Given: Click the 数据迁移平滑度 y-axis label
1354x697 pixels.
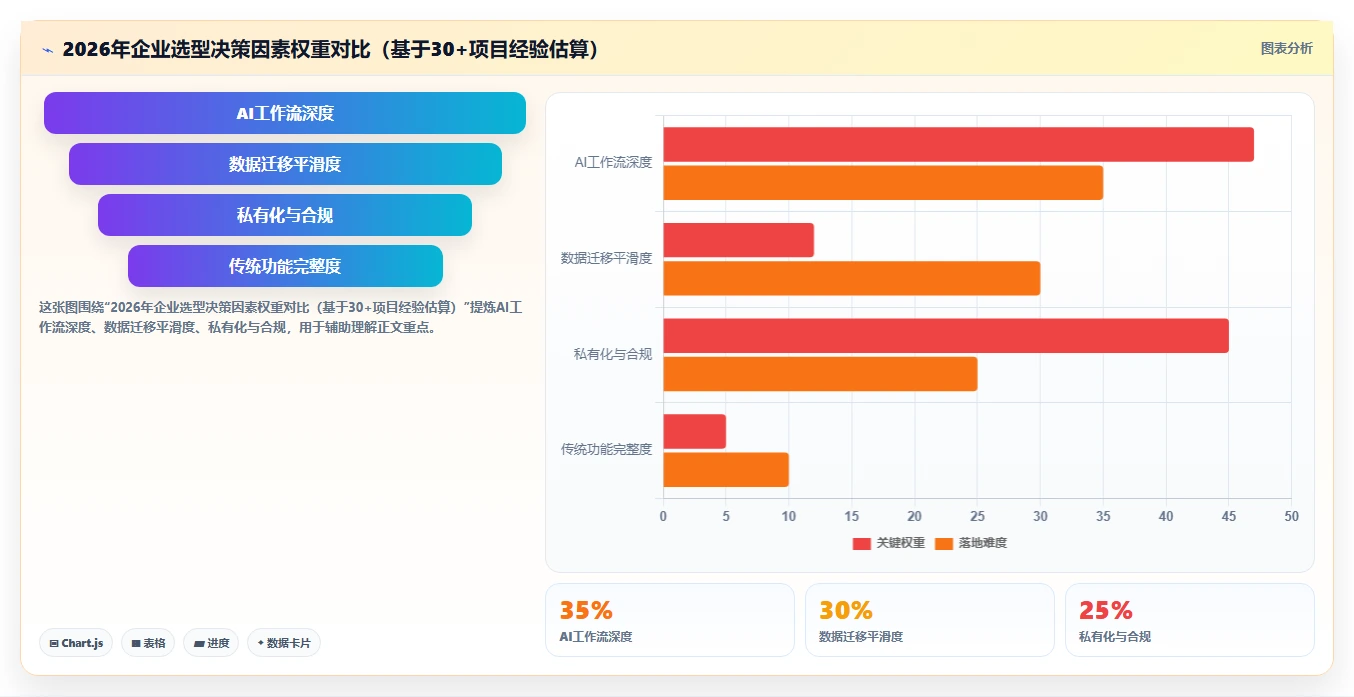Looking at the screenshot, I should [606, 258].
